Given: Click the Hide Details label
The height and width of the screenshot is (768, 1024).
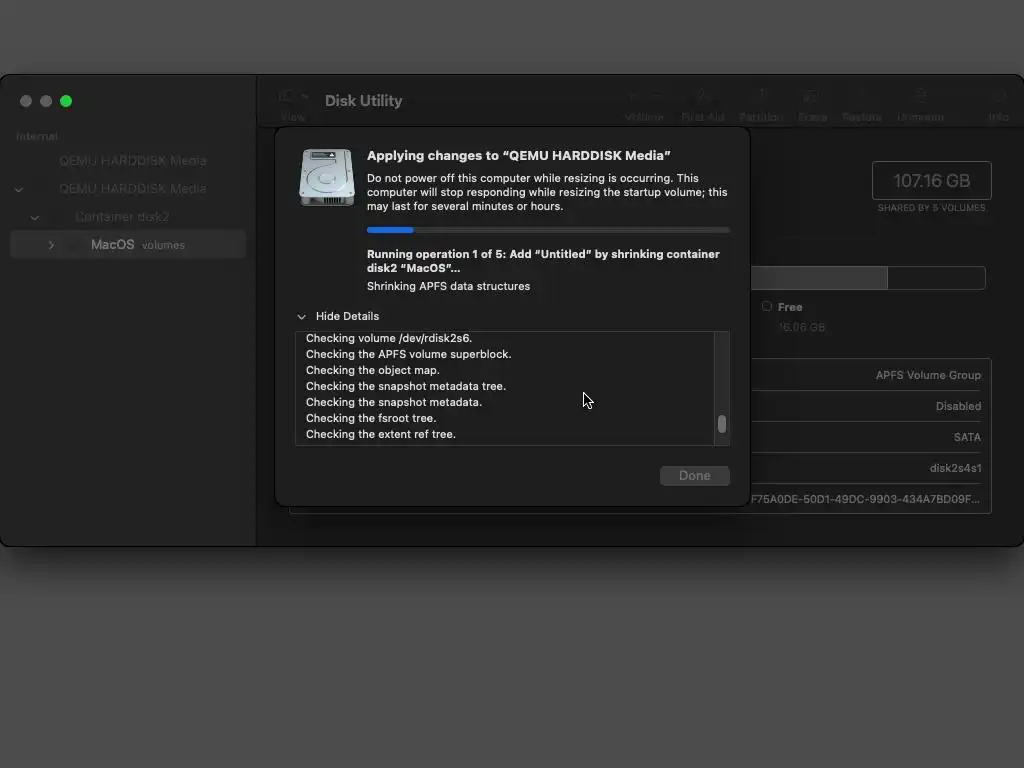Looking at the screenshot, I should [x=347, y=316].
